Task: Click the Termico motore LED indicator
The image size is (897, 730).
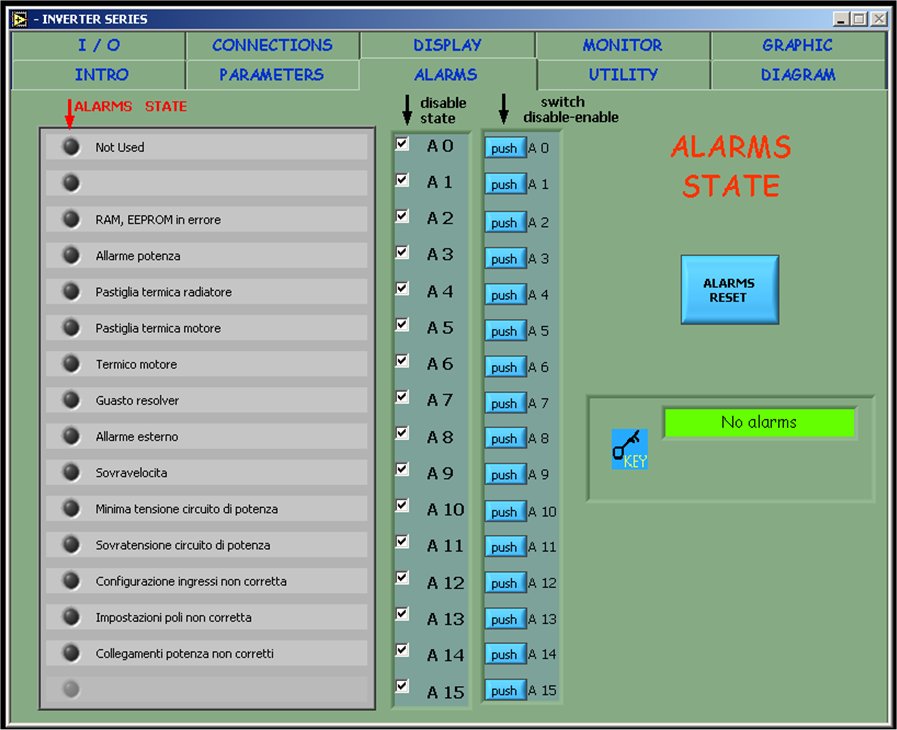Action: click(x=71, y=364)
